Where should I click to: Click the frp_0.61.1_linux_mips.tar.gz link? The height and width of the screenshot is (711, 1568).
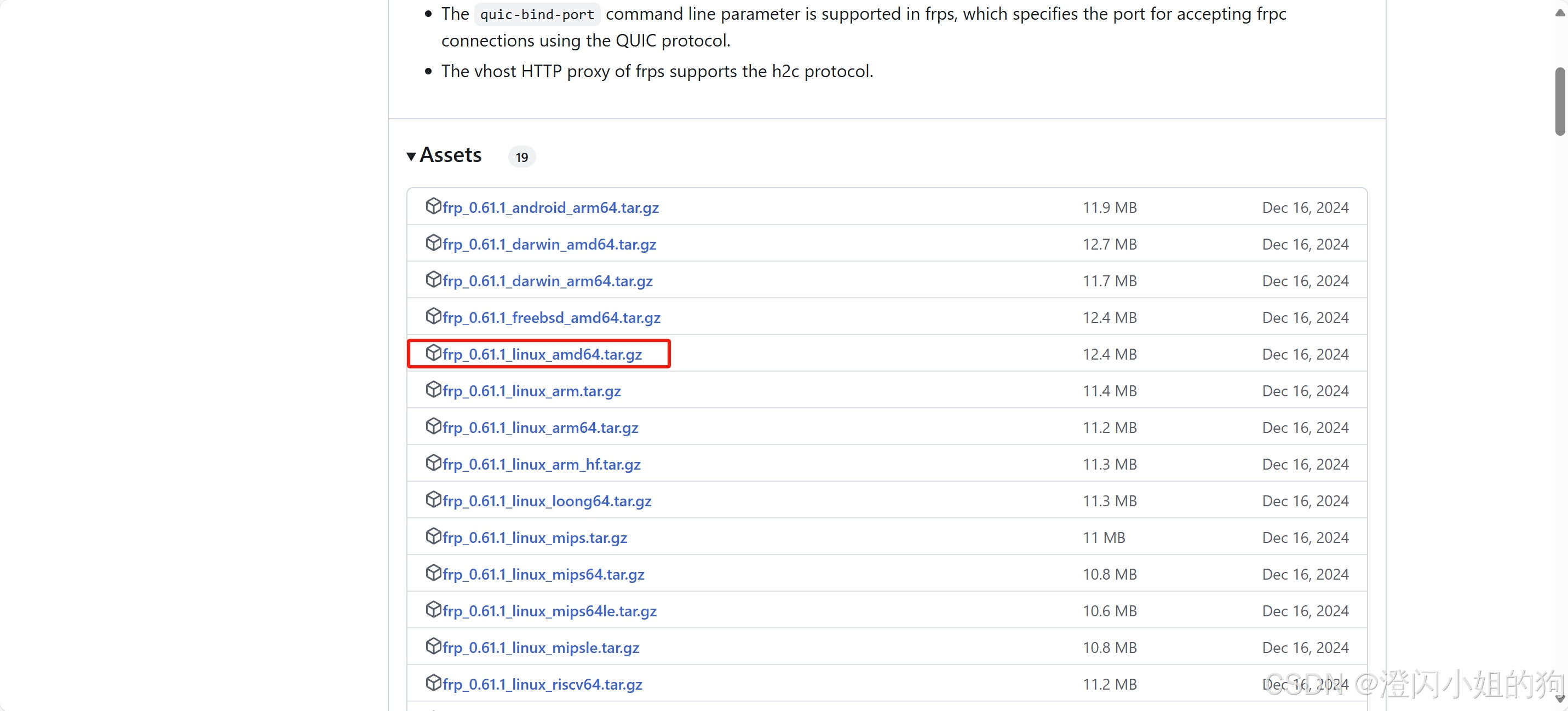pos(535,537)
